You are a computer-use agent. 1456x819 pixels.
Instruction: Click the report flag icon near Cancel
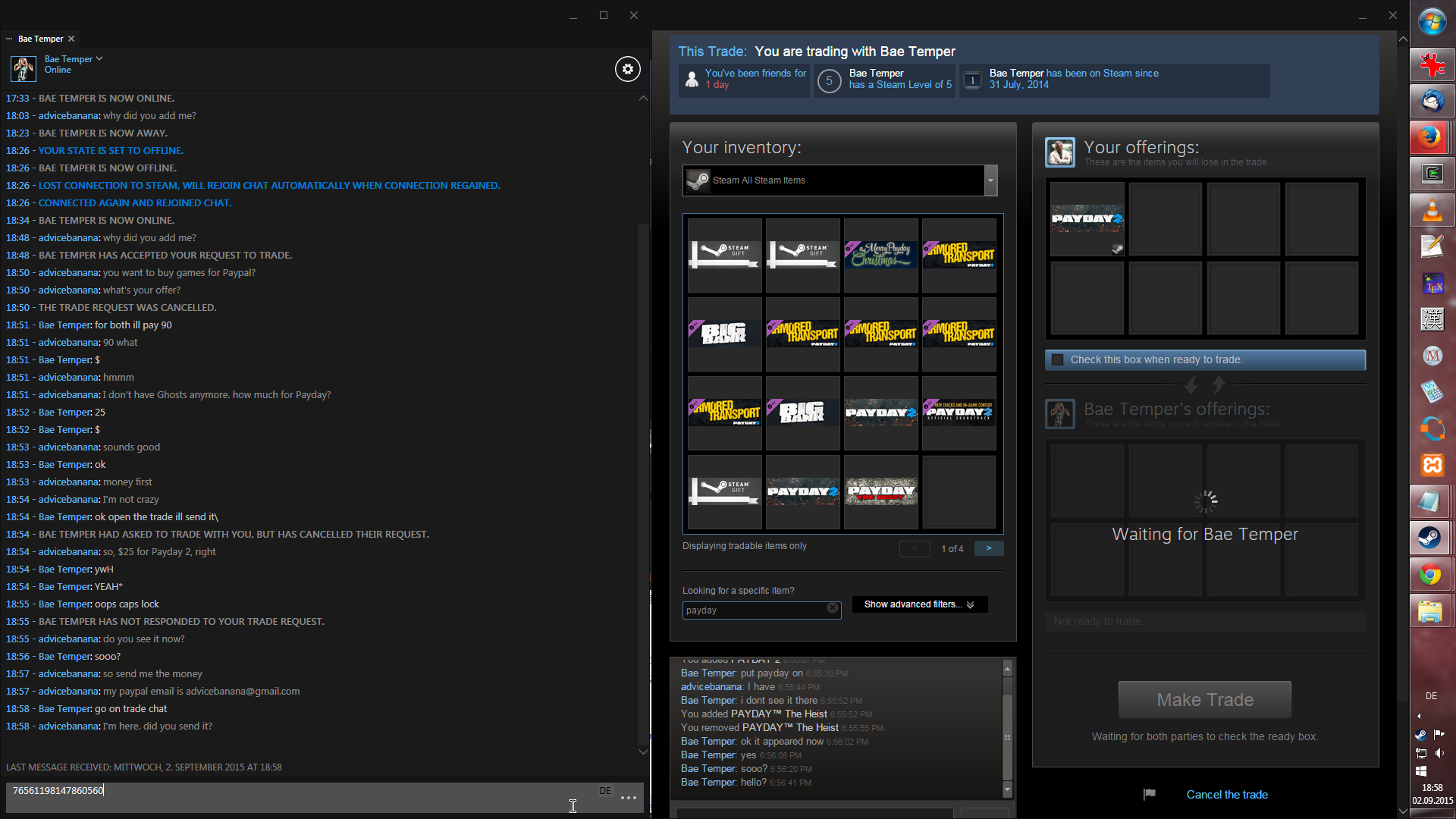click(1150, 794)
